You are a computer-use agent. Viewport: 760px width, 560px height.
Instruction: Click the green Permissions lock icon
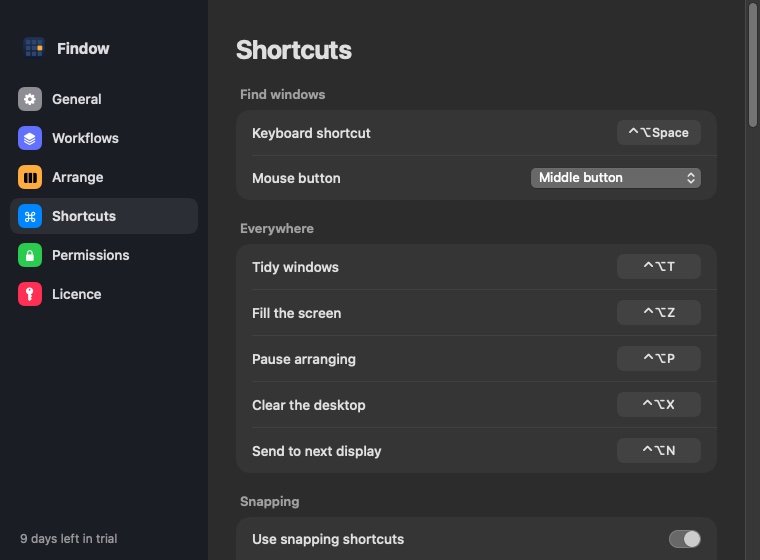tap(30, 255)
